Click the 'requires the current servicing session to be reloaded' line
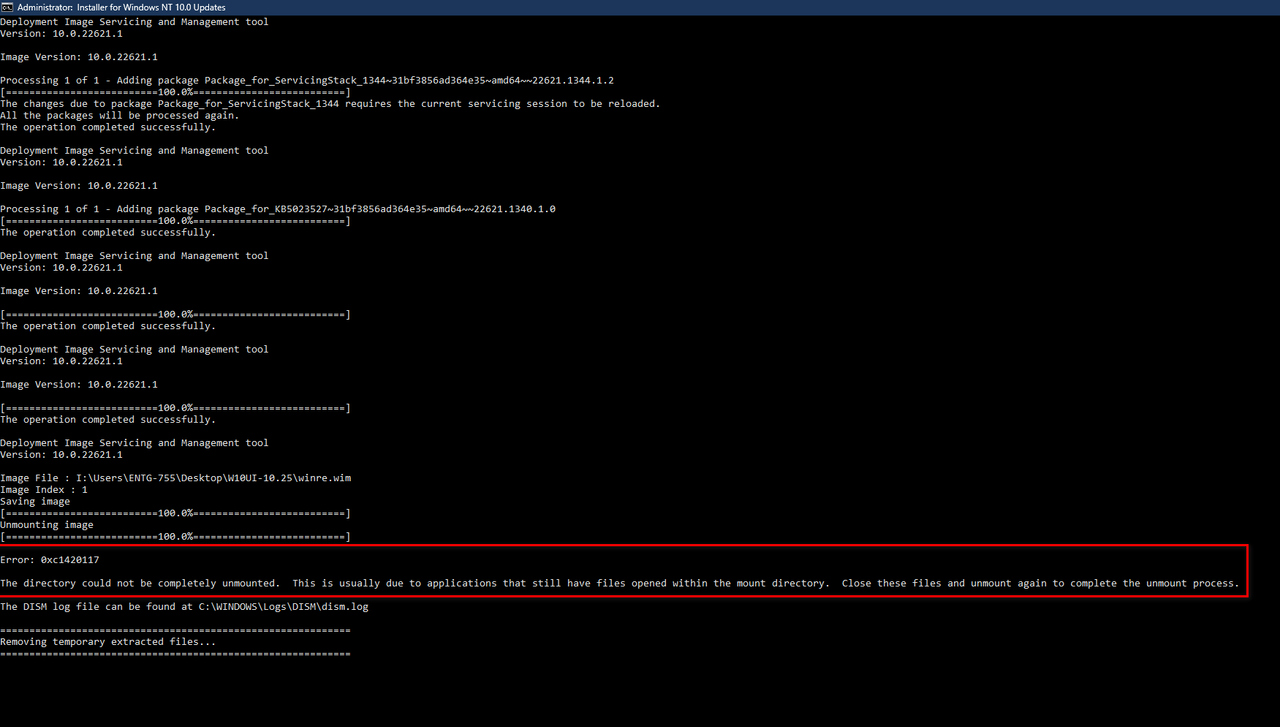The height and width of the screenshot is (727, 1280). 330,104
